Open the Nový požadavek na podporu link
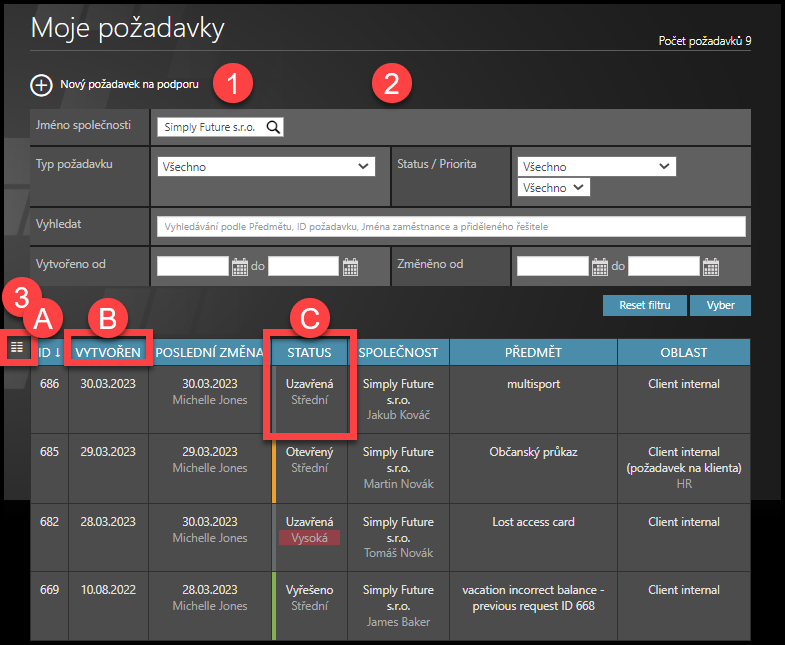The image size is (785, 645). pos(129,85)
